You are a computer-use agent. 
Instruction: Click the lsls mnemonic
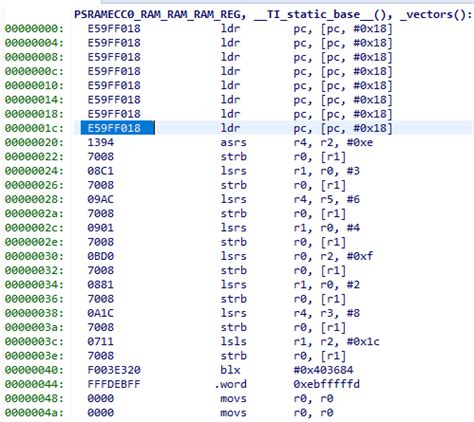[233, 342]
